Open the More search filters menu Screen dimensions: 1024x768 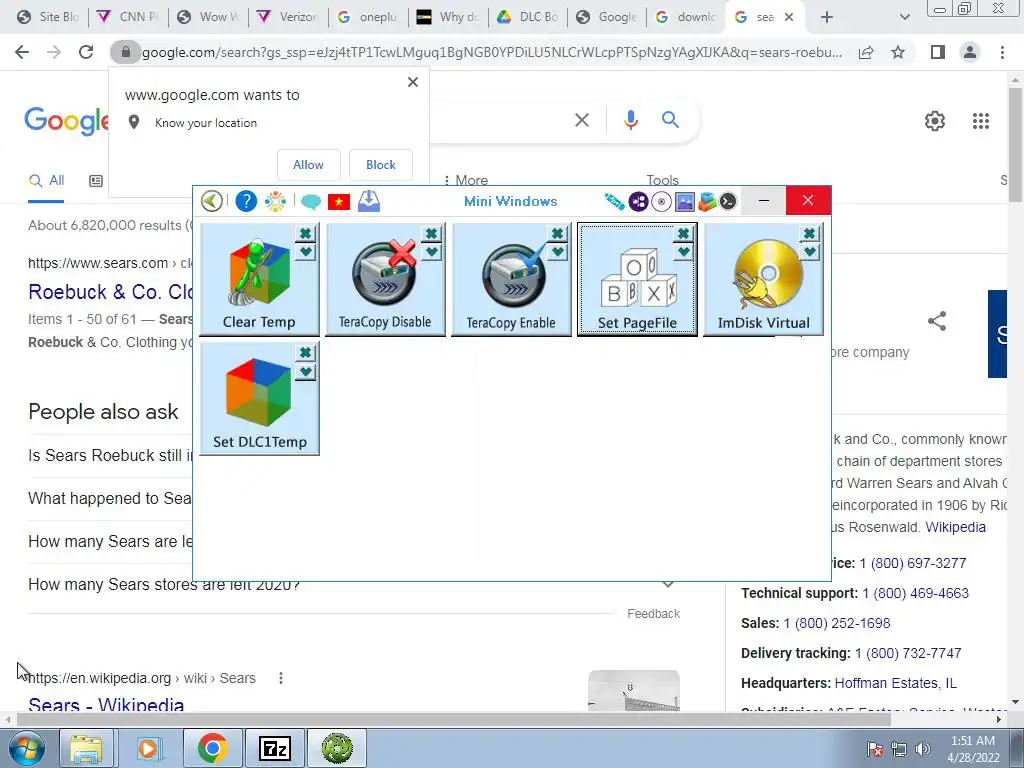[466, 180]
